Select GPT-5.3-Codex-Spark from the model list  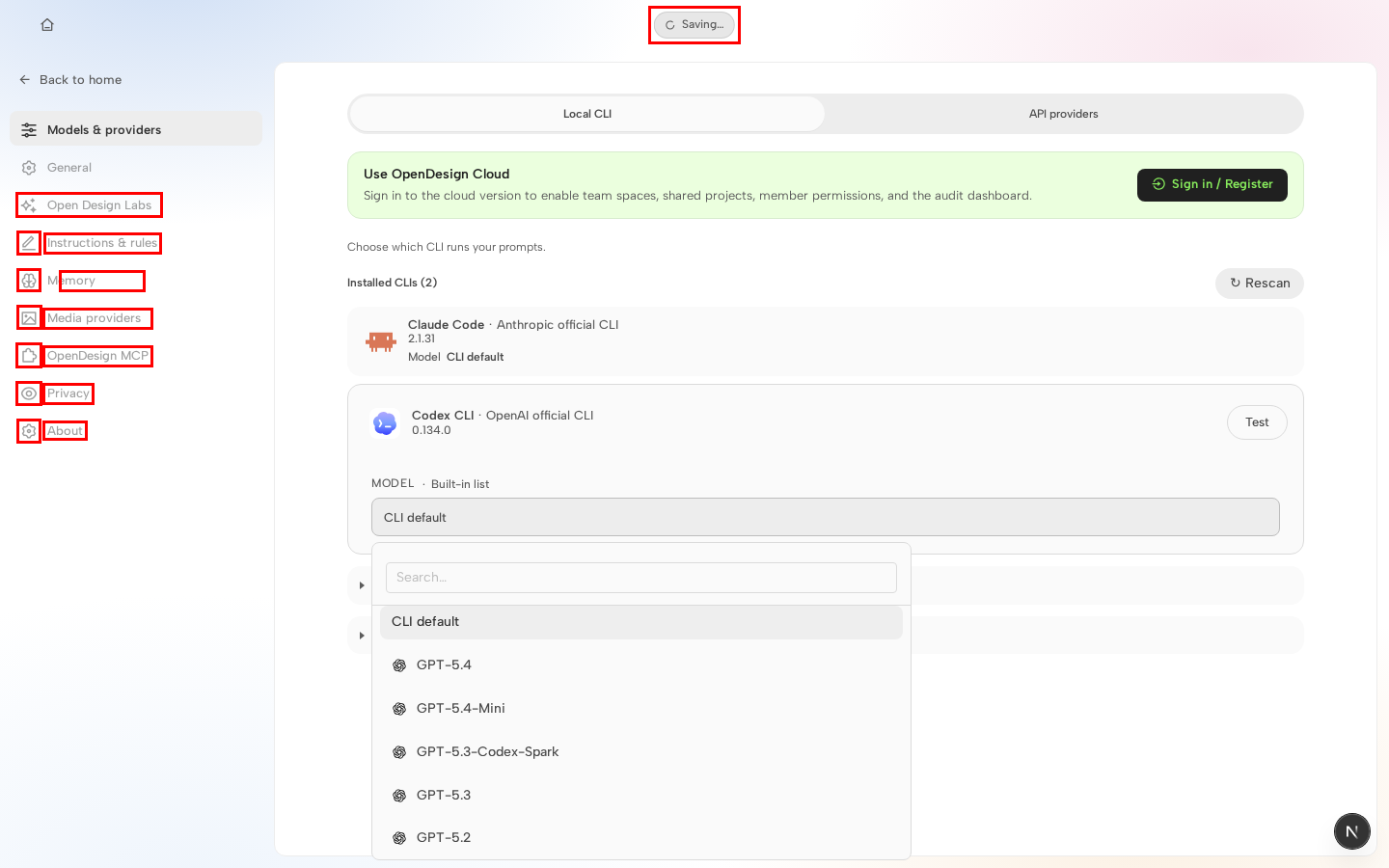(x=641, y=752)
